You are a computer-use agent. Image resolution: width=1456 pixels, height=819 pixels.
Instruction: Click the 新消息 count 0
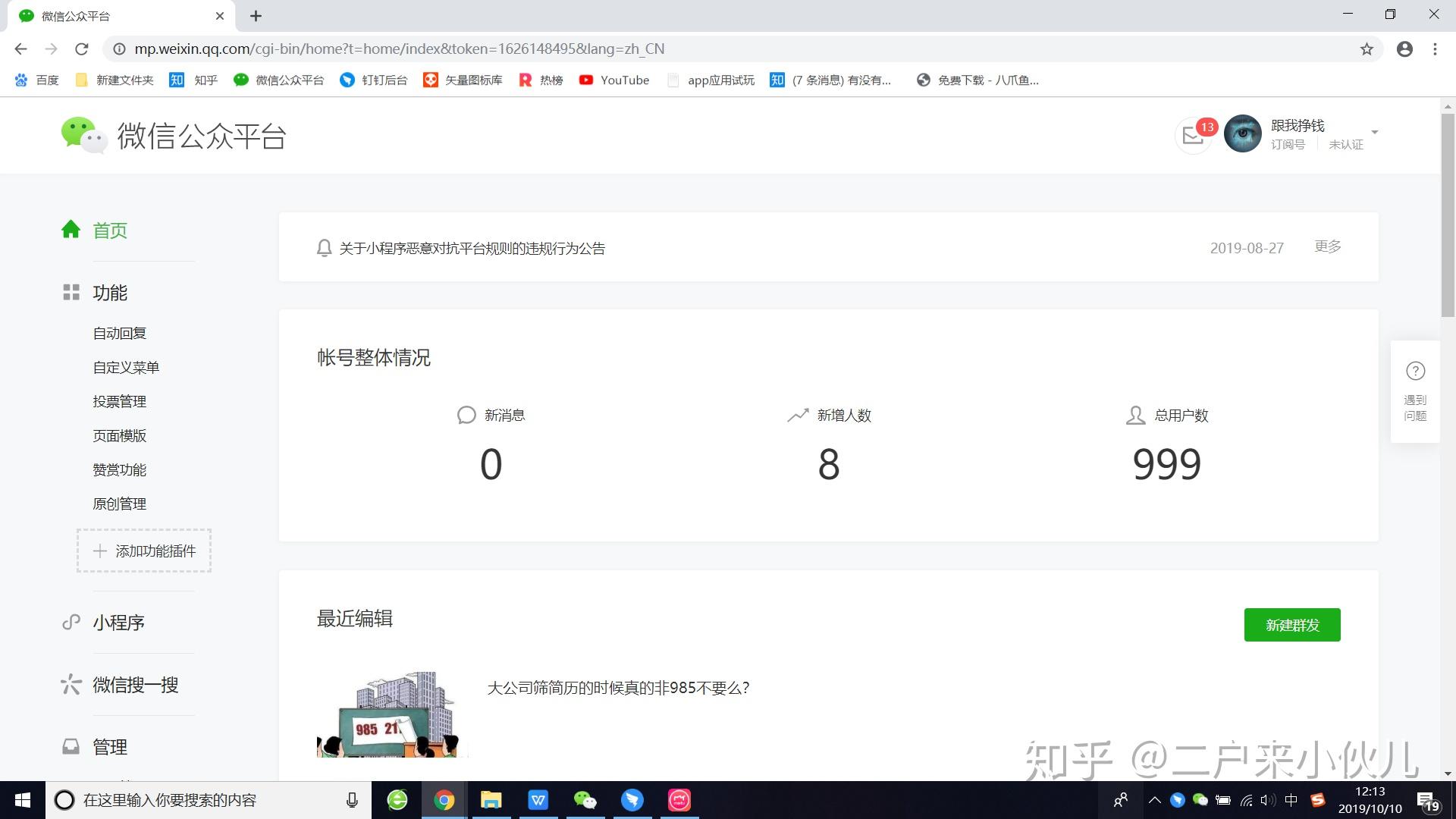491,464
